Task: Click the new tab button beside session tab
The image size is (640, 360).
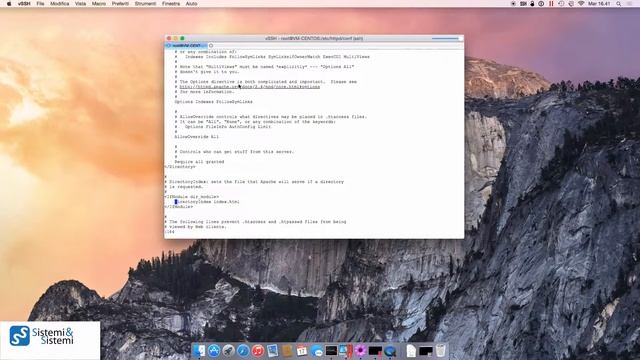Action: tap(211, 45)
